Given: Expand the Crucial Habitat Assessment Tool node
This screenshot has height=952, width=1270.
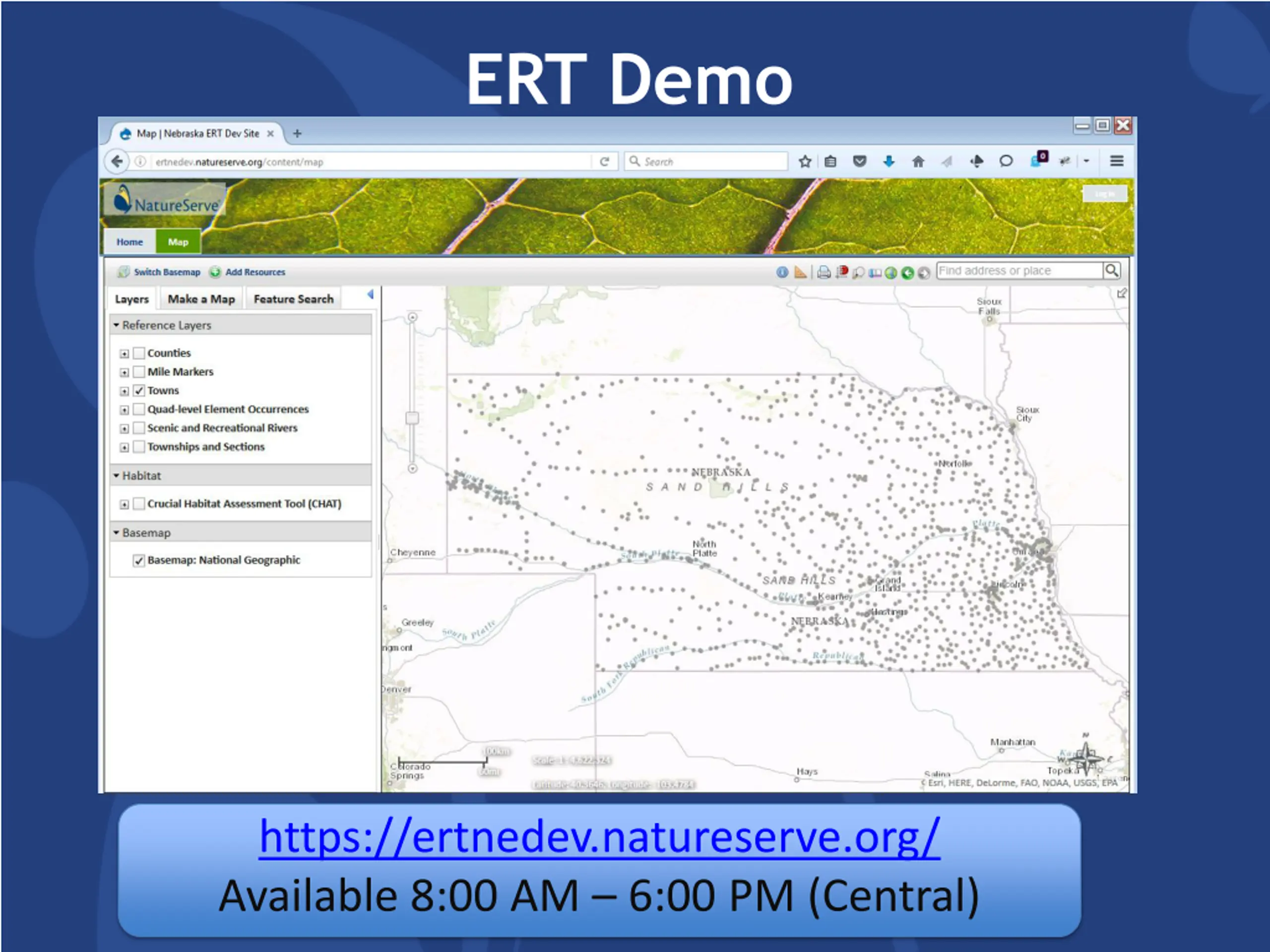Looking at the screenshot, I should point(124,504).
